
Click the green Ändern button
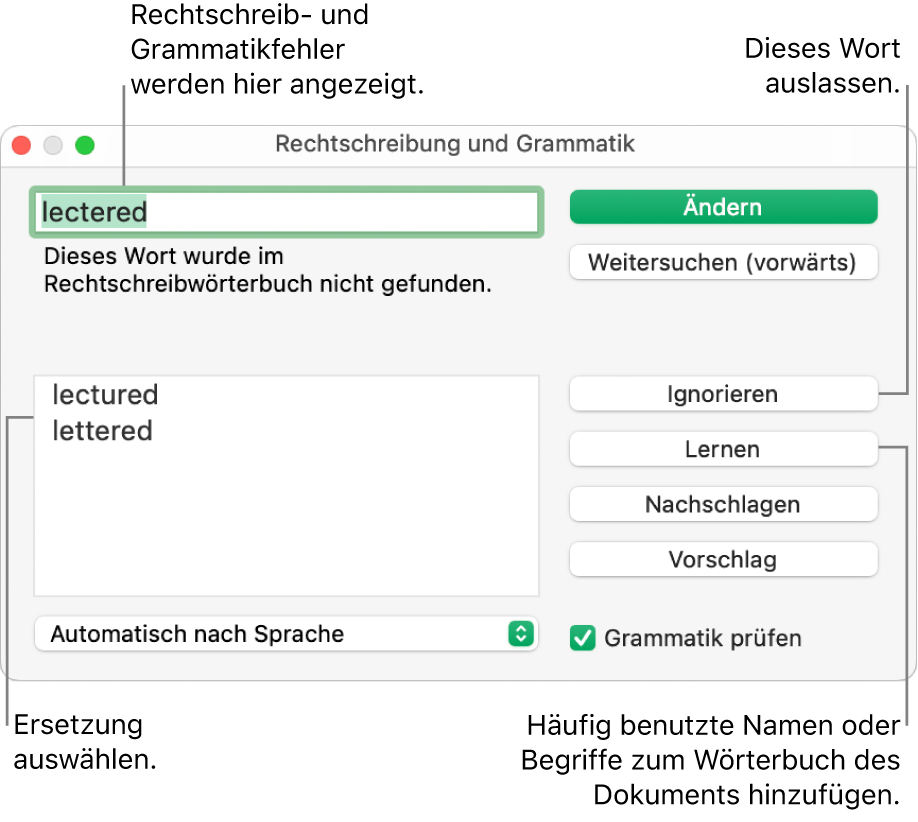tap(723, 207)
